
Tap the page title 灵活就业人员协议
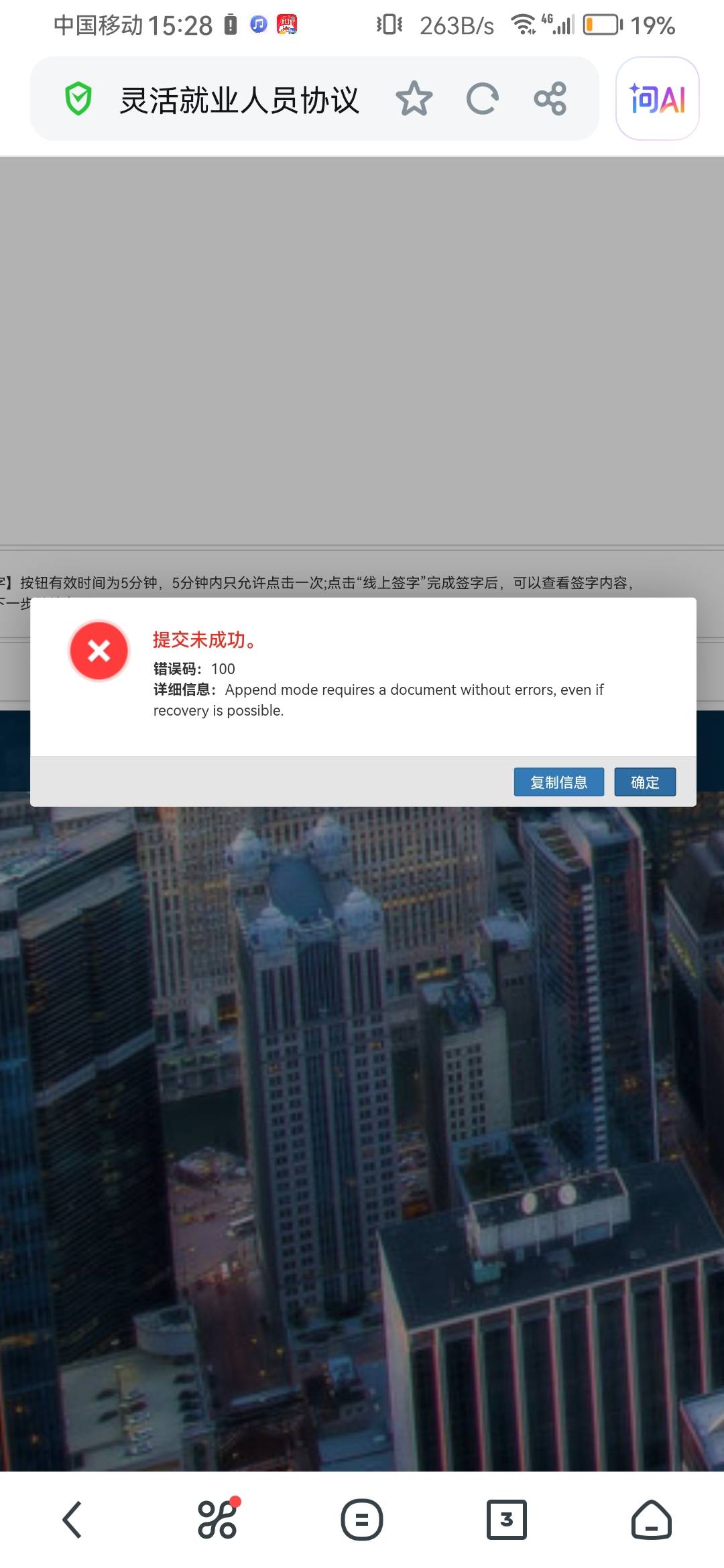tap(240, 100)
